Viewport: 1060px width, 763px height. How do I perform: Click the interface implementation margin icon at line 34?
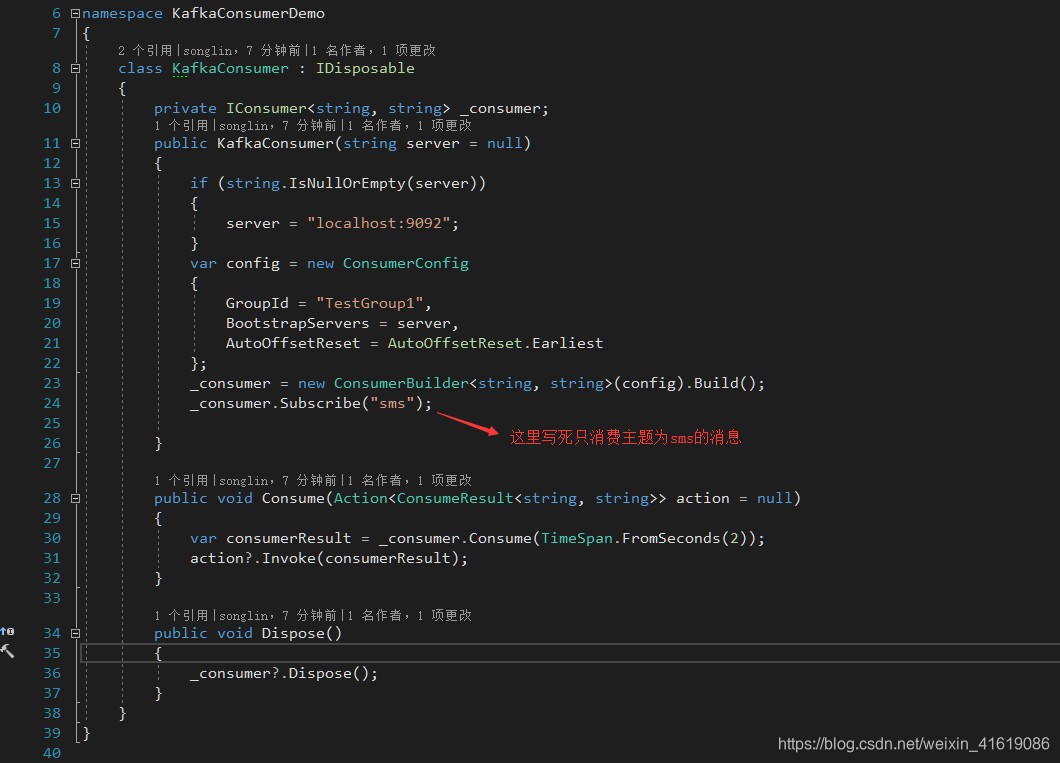7,631
